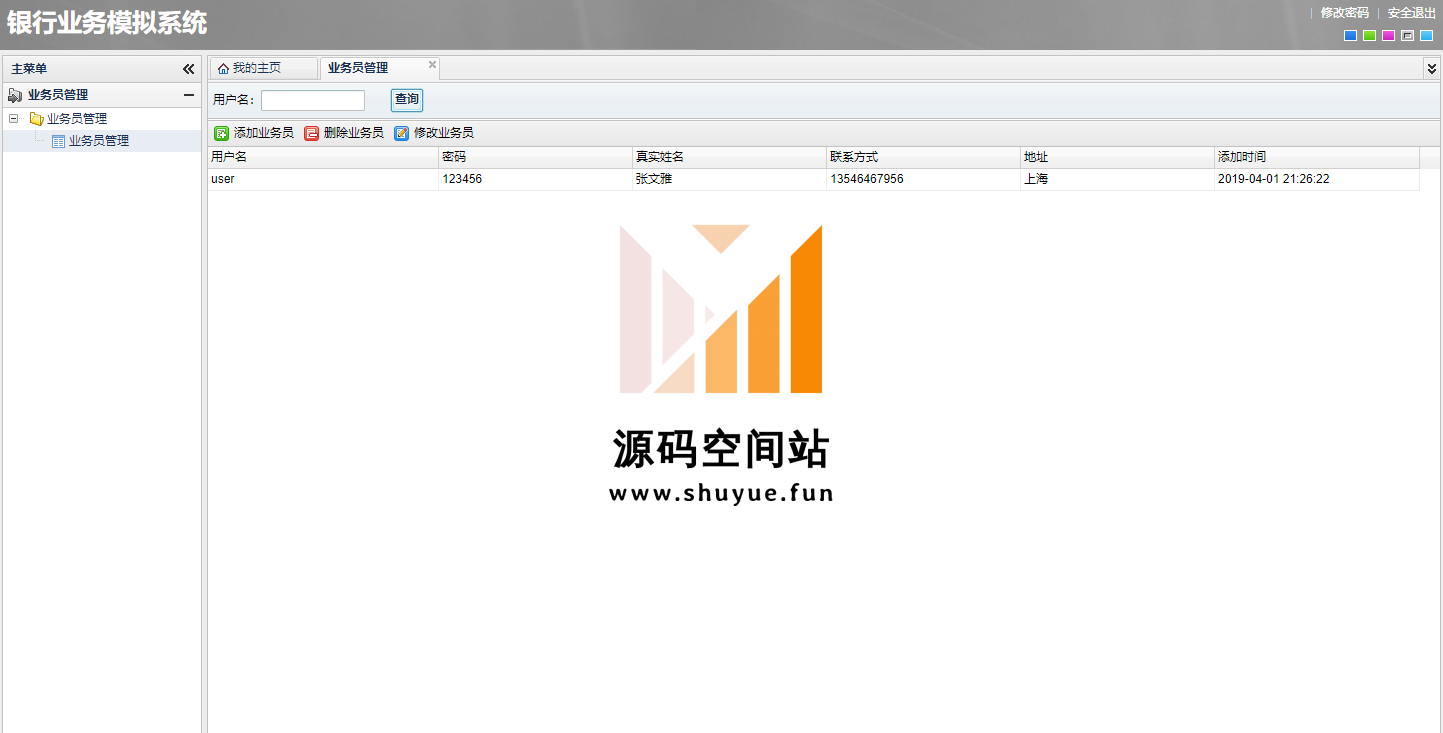The image size is (1443, 733).
Task: Click the 地址 column header
Action: (x=1117, y=158)
